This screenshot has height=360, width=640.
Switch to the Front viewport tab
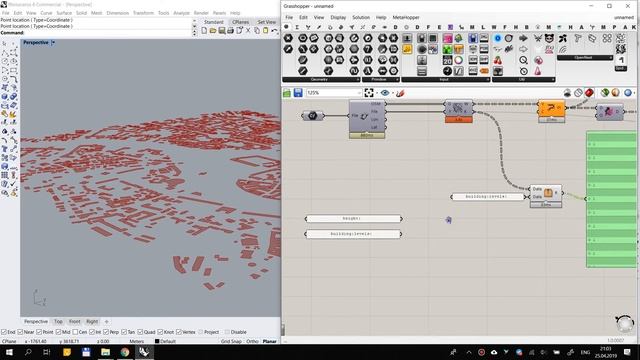75,322
